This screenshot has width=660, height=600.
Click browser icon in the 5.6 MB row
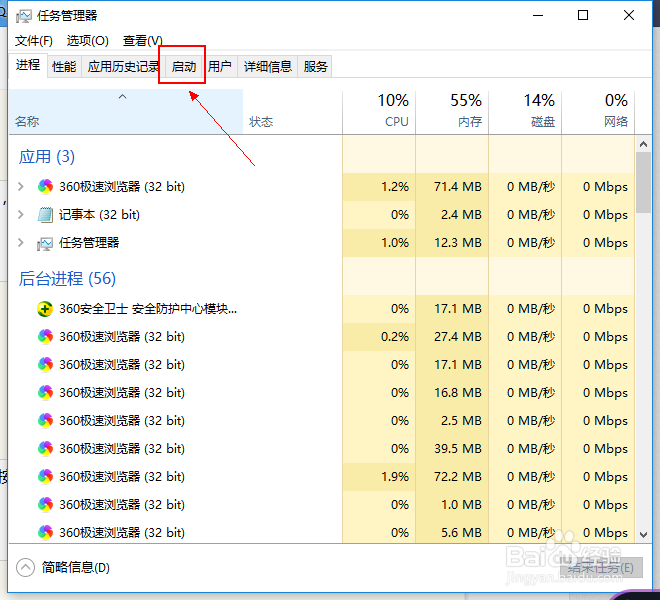pos(45,533)
